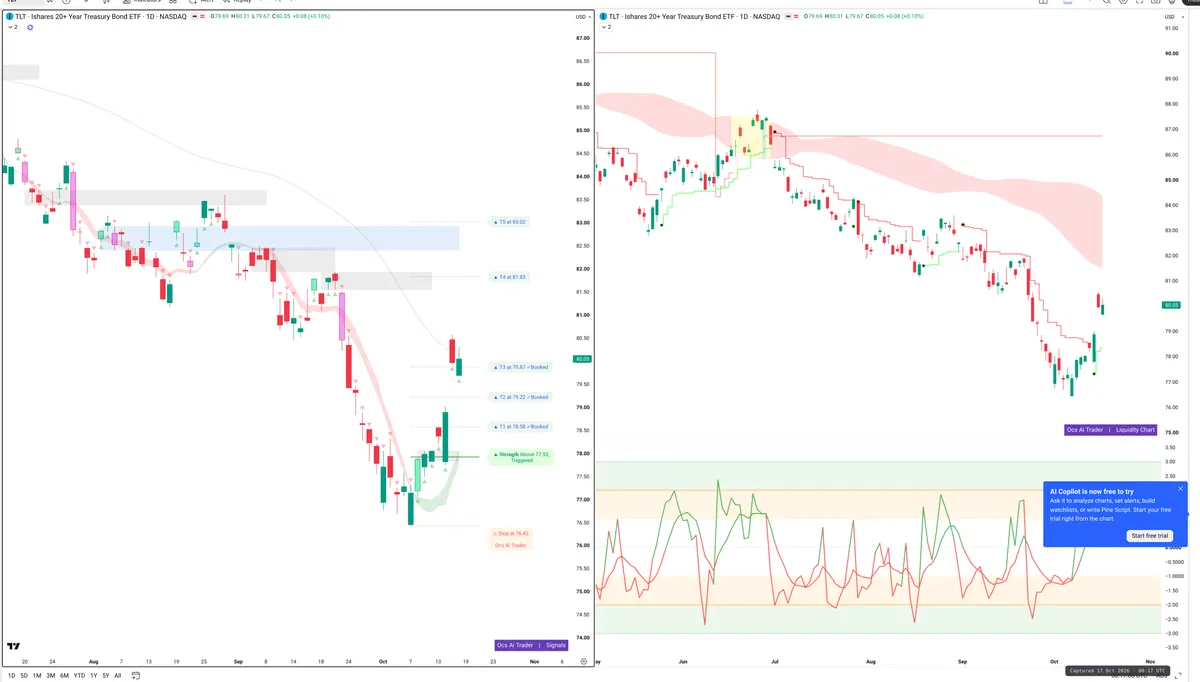Screen dimensions: 1200x682
Task: Select the 1Y time range
Action: point(94,676)
